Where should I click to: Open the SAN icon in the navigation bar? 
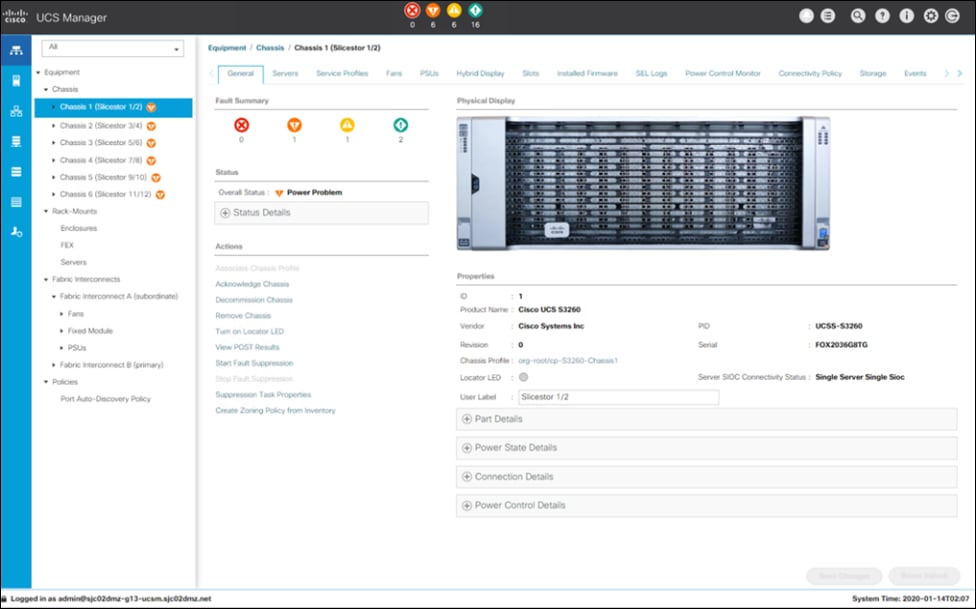(x=16, y=141)
